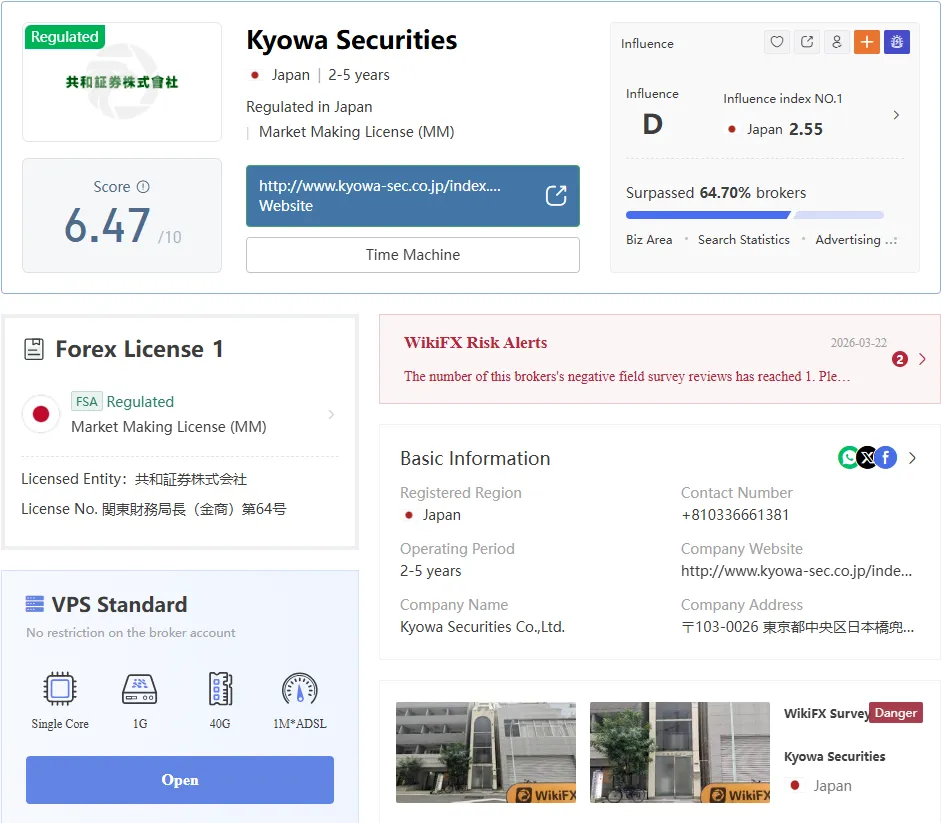Click the red risk alert count badge
This screenshot has height=823, width=941.
(x=900, y=359)
